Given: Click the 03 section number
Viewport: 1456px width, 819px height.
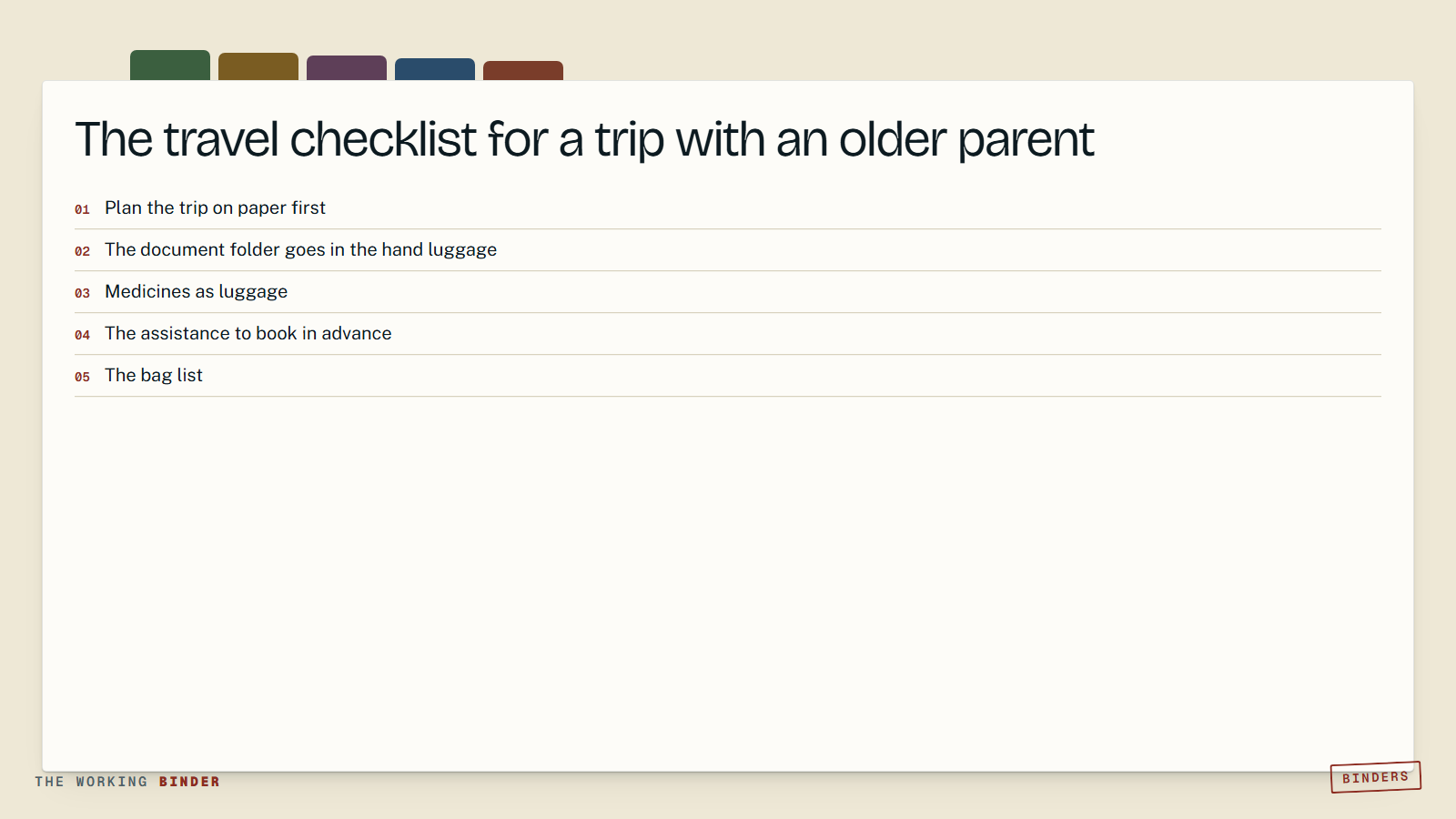Looking at the screenshot, I should 82,293.
